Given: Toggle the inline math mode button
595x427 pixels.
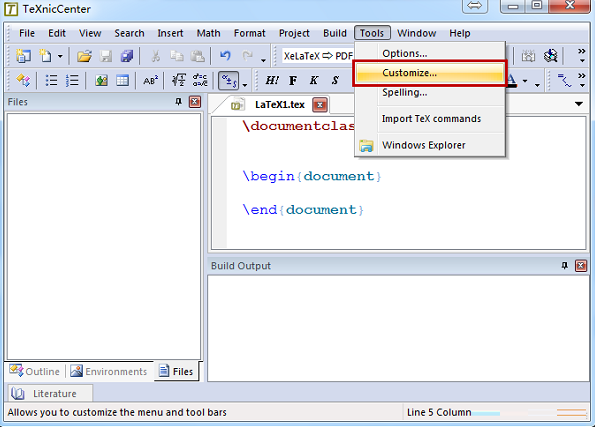Looking at the screenshot, I should pos(228,80).
